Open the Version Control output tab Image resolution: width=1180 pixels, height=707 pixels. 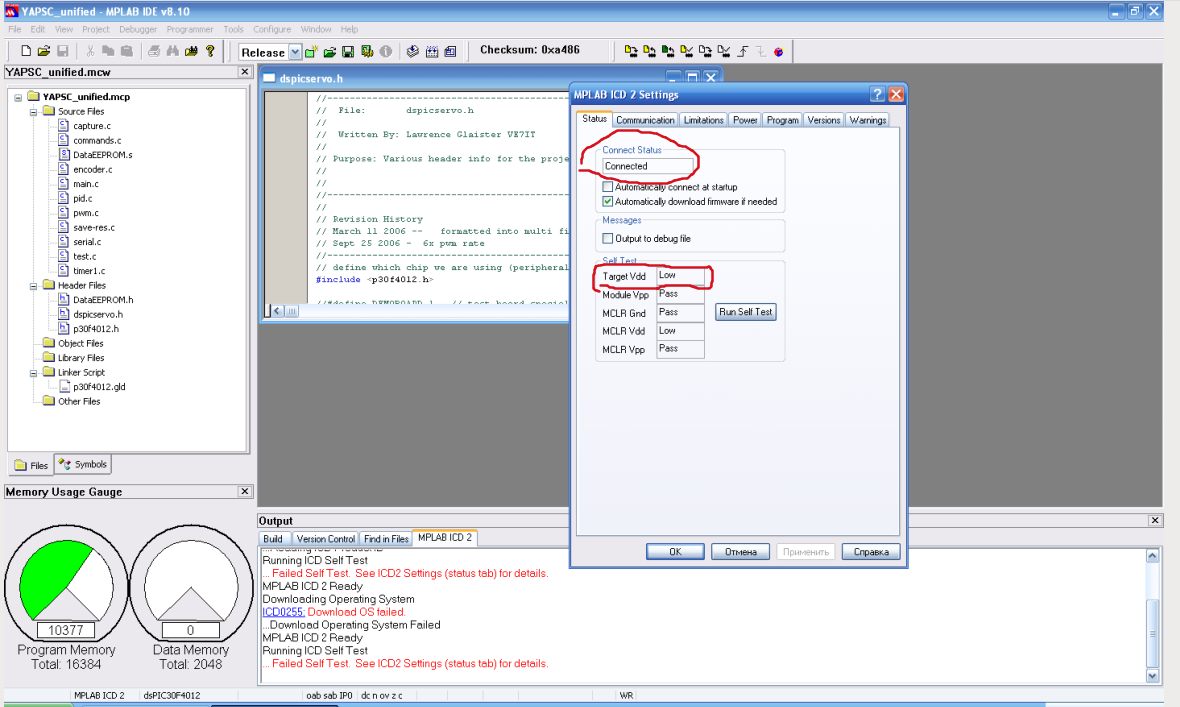(x=325, y=539)
